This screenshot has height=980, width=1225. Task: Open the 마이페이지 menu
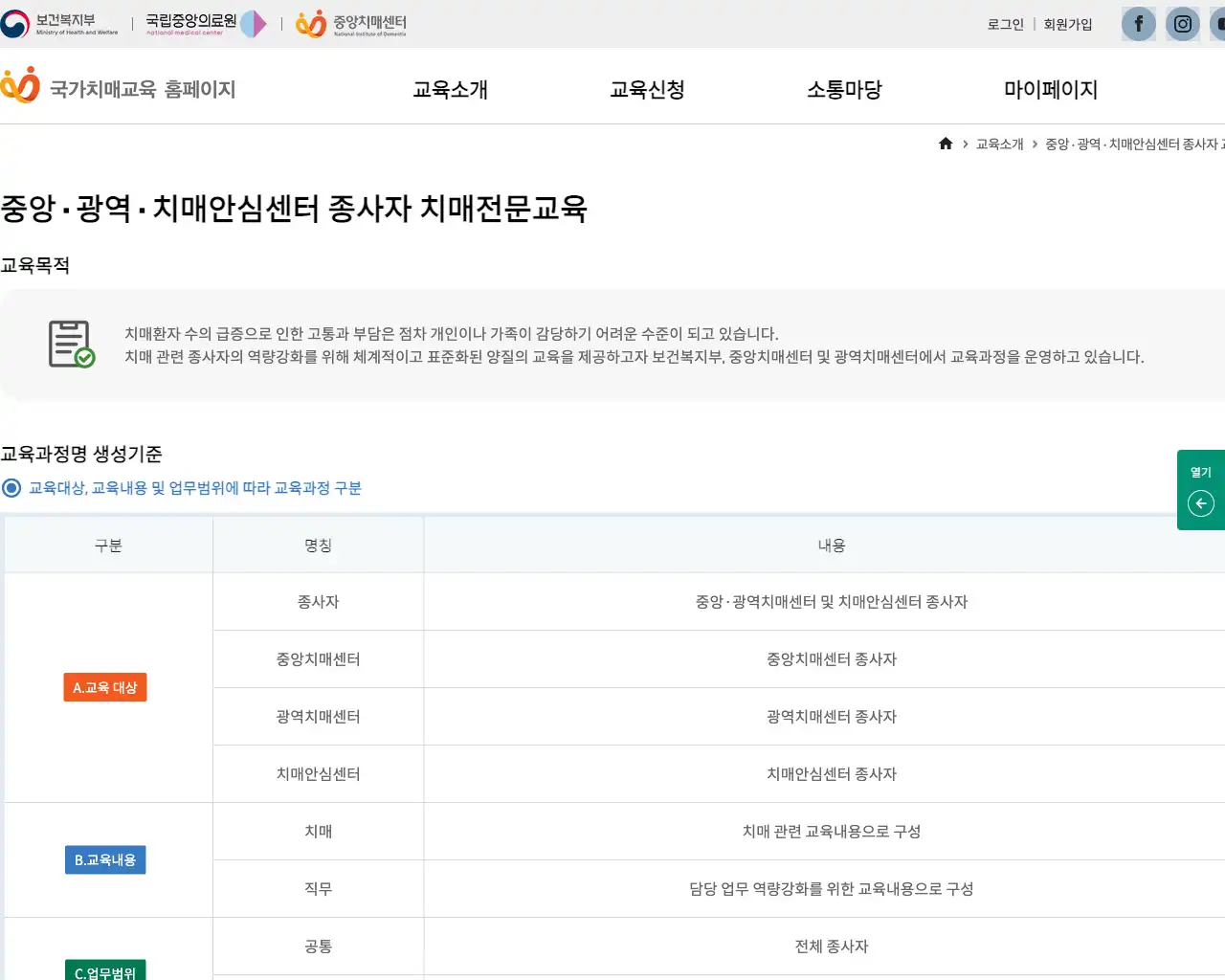pyautogui.click(x=1051, y=89)
